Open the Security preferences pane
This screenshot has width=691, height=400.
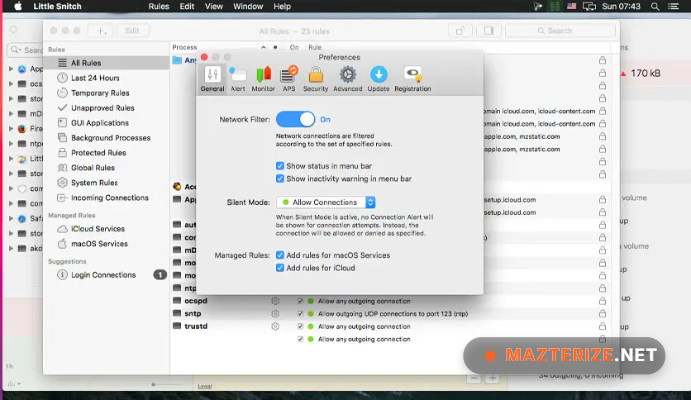click(x=316, y=79)
